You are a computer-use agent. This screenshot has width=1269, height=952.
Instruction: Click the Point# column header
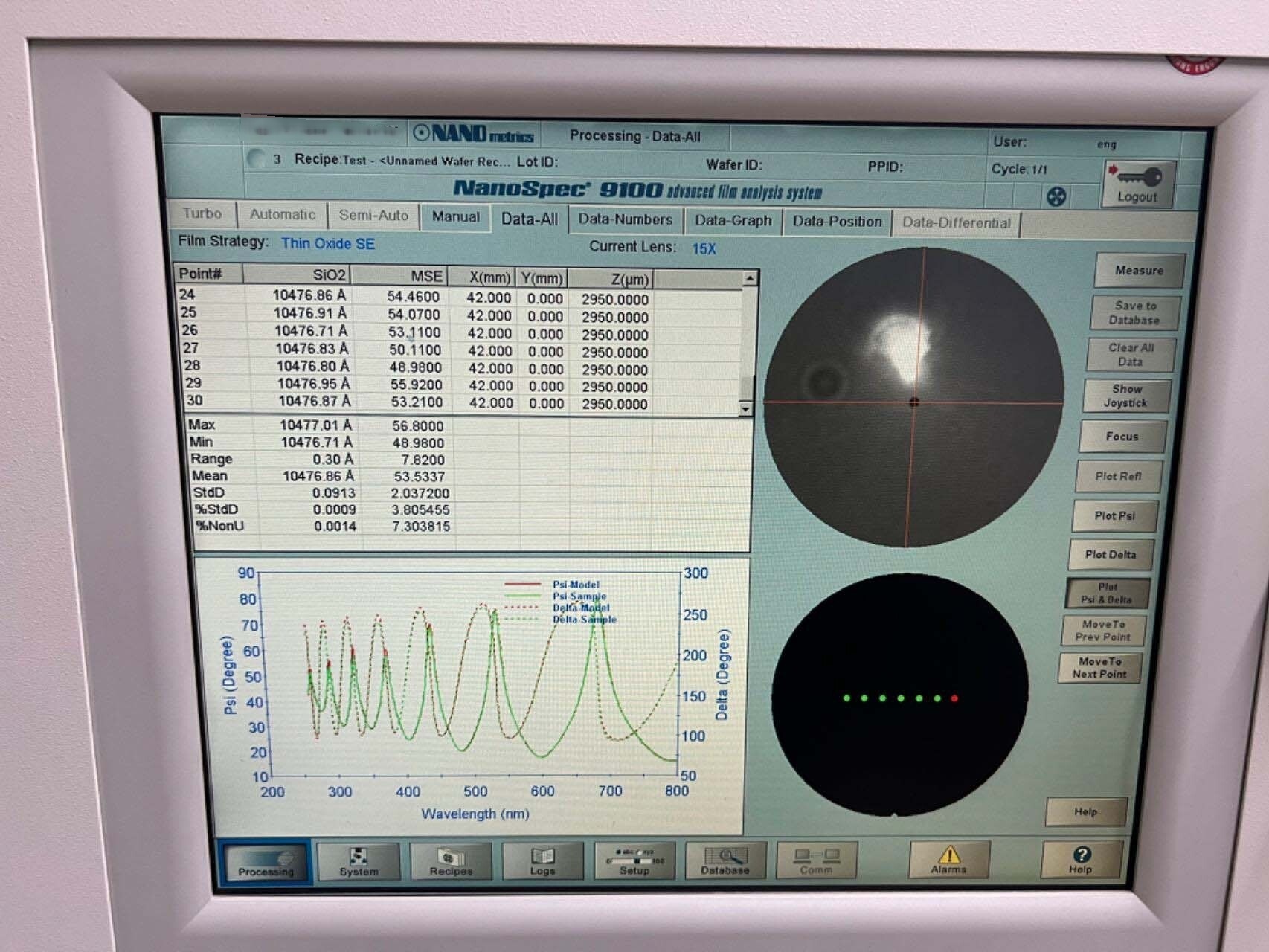(x=209, y=274)
